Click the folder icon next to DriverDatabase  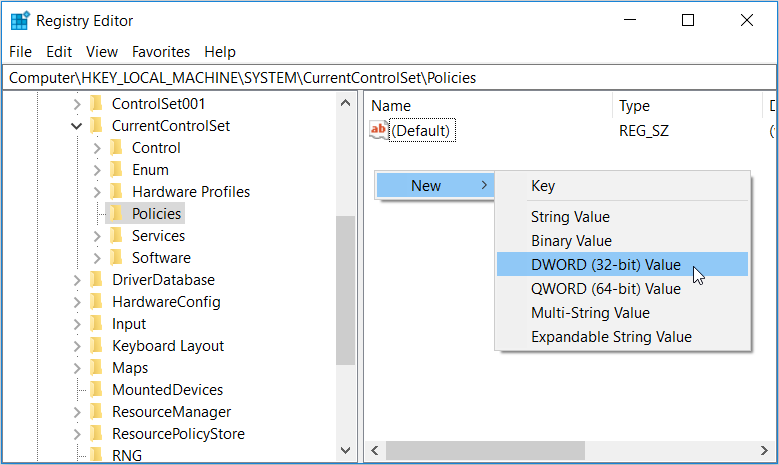96,280
